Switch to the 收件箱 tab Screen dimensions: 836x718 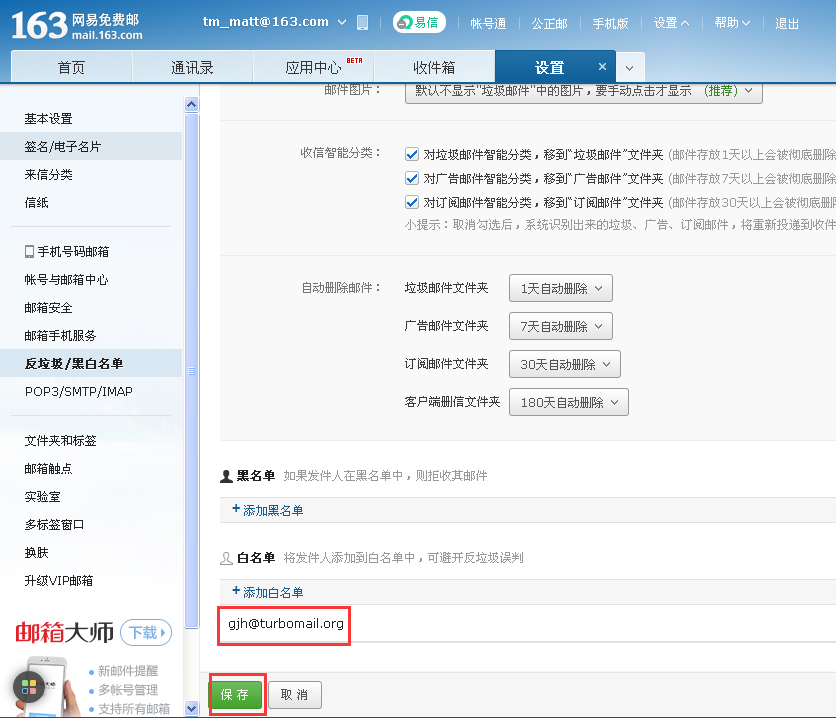(434, 67)
